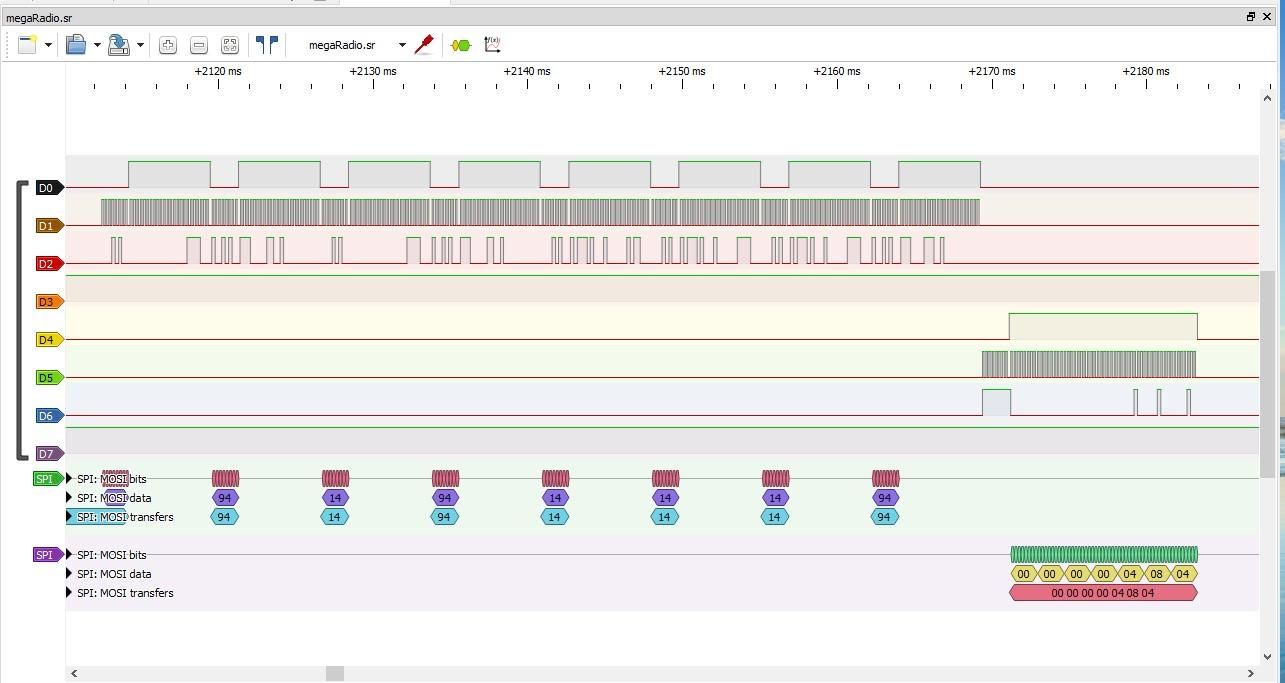Image resolution: width=1285 pixels, height=683 pixels.
Task: Click the zoom-to-fit icon
Action: (x=230, y=45)
